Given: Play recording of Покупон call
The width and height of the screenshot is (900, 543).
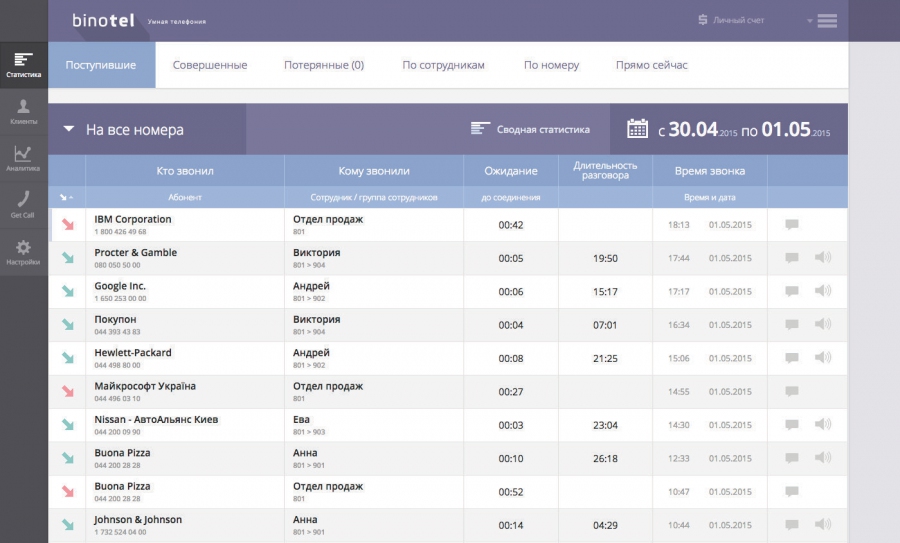Looking at the screenshot, I should tap(823, 324).
